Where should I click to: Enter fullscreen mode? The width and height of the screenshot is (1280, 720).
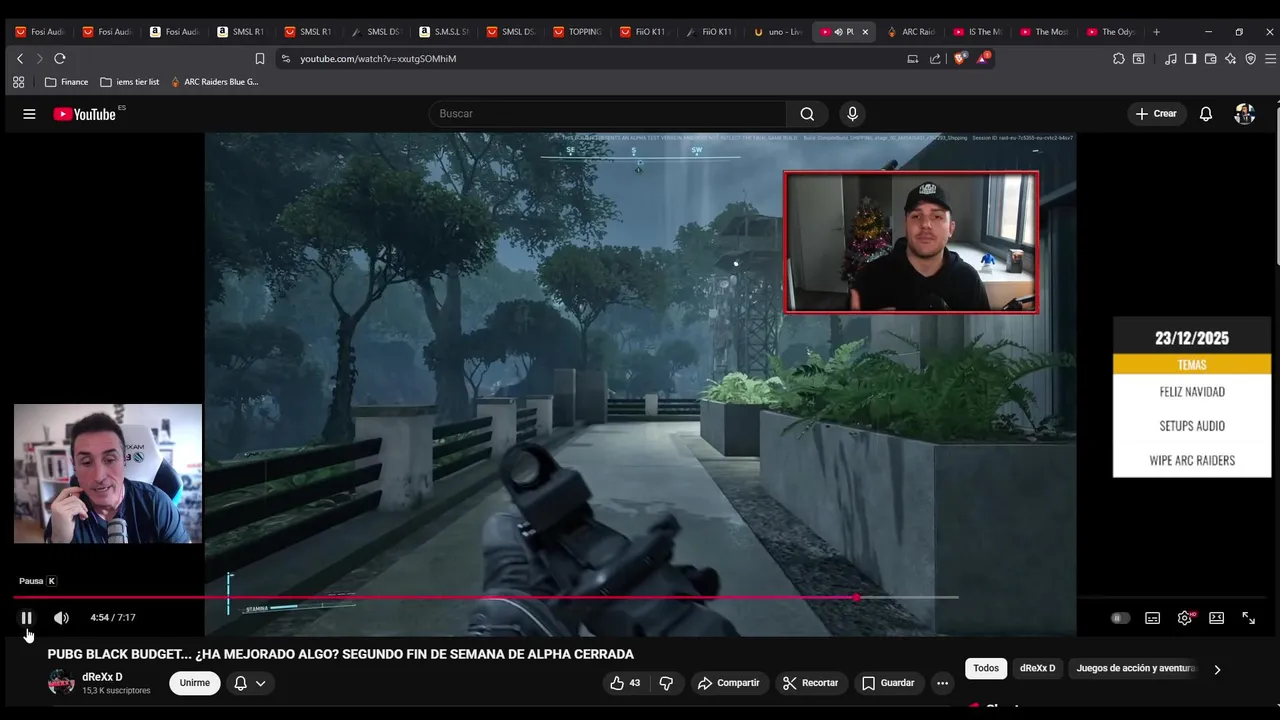[x=1249, y=618]
